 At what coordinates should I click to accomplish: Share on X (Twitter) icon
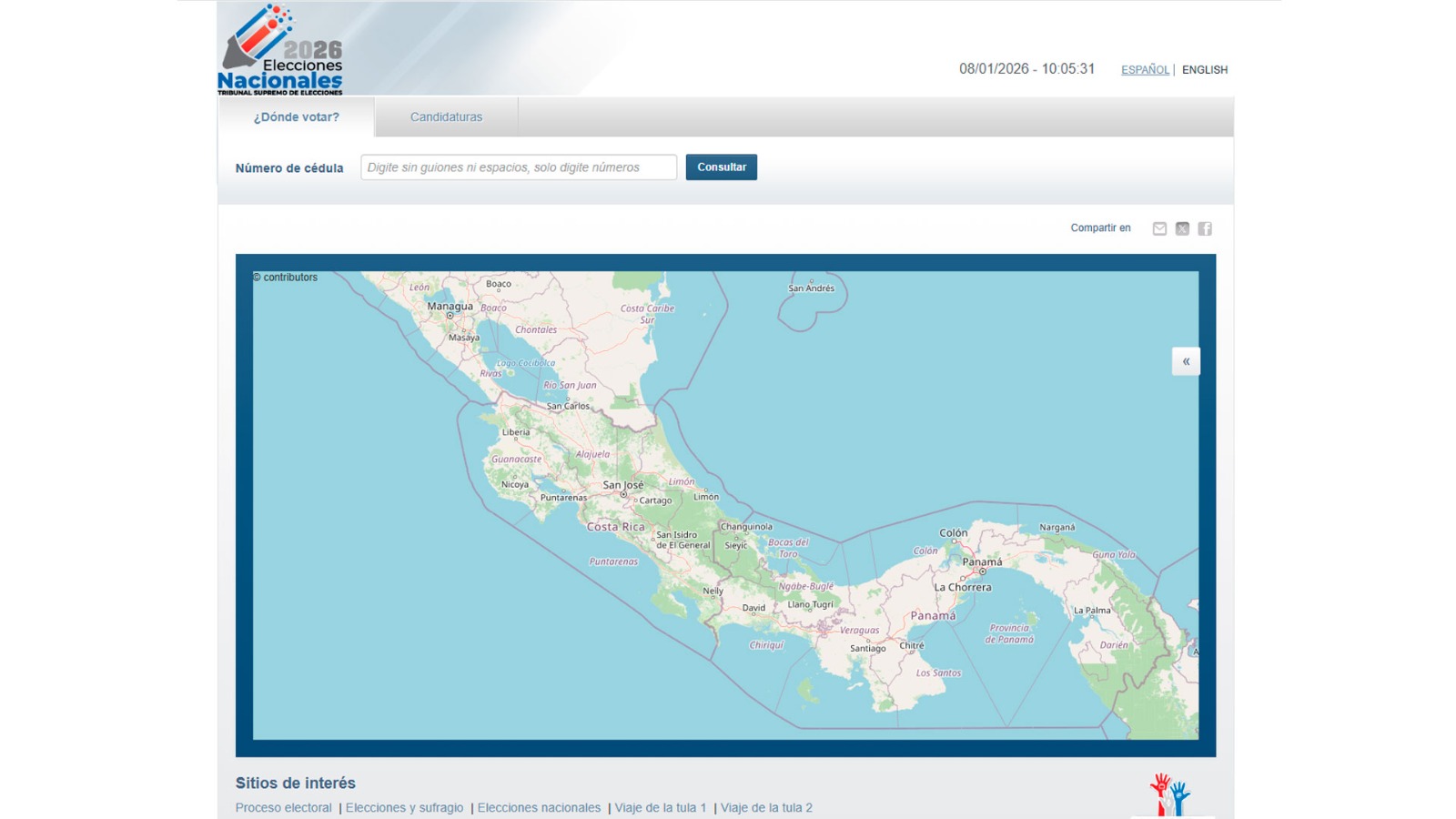tap(1182, 228)
